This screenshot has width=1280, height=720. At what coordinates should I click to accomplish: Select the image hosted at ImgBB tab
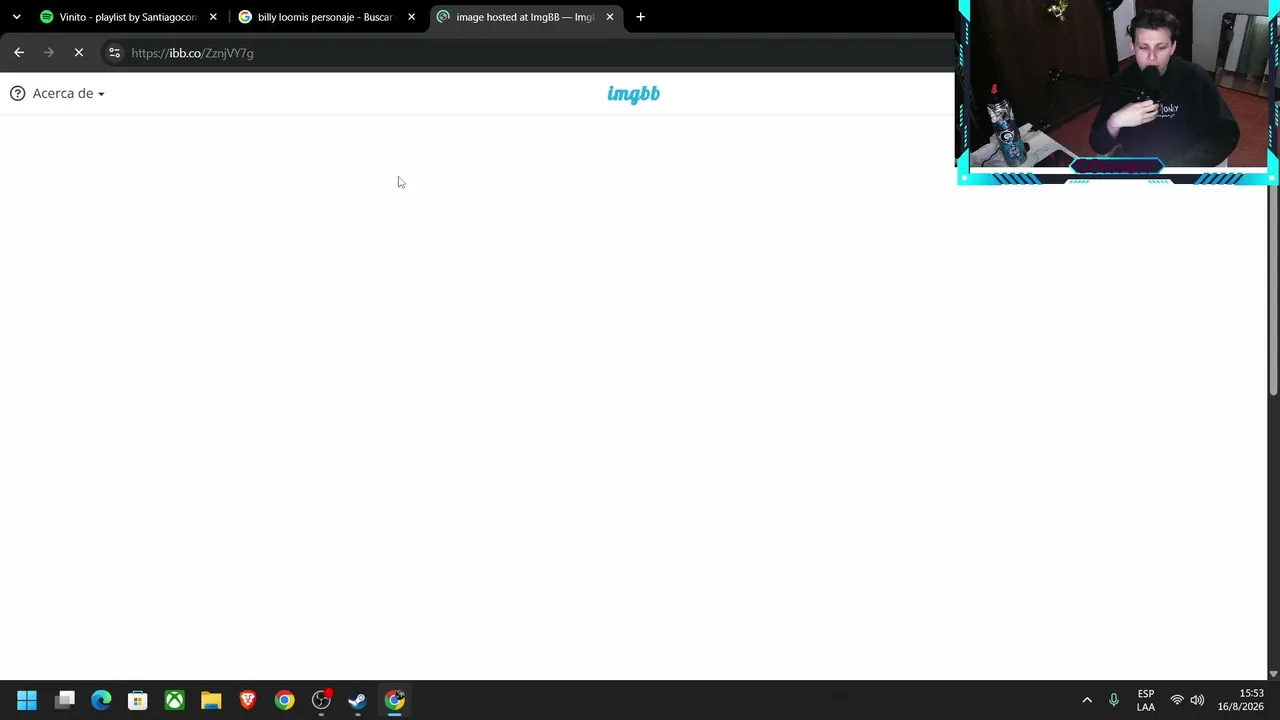[x=525, y=17]
